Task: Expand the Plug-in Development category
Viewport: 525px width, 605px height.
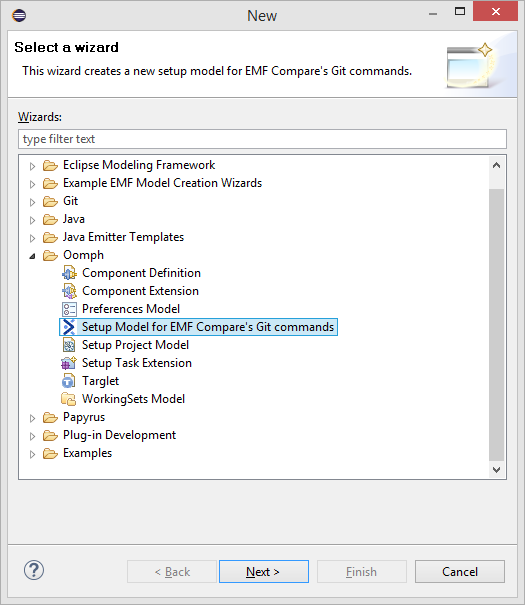Action: [32, 436]
